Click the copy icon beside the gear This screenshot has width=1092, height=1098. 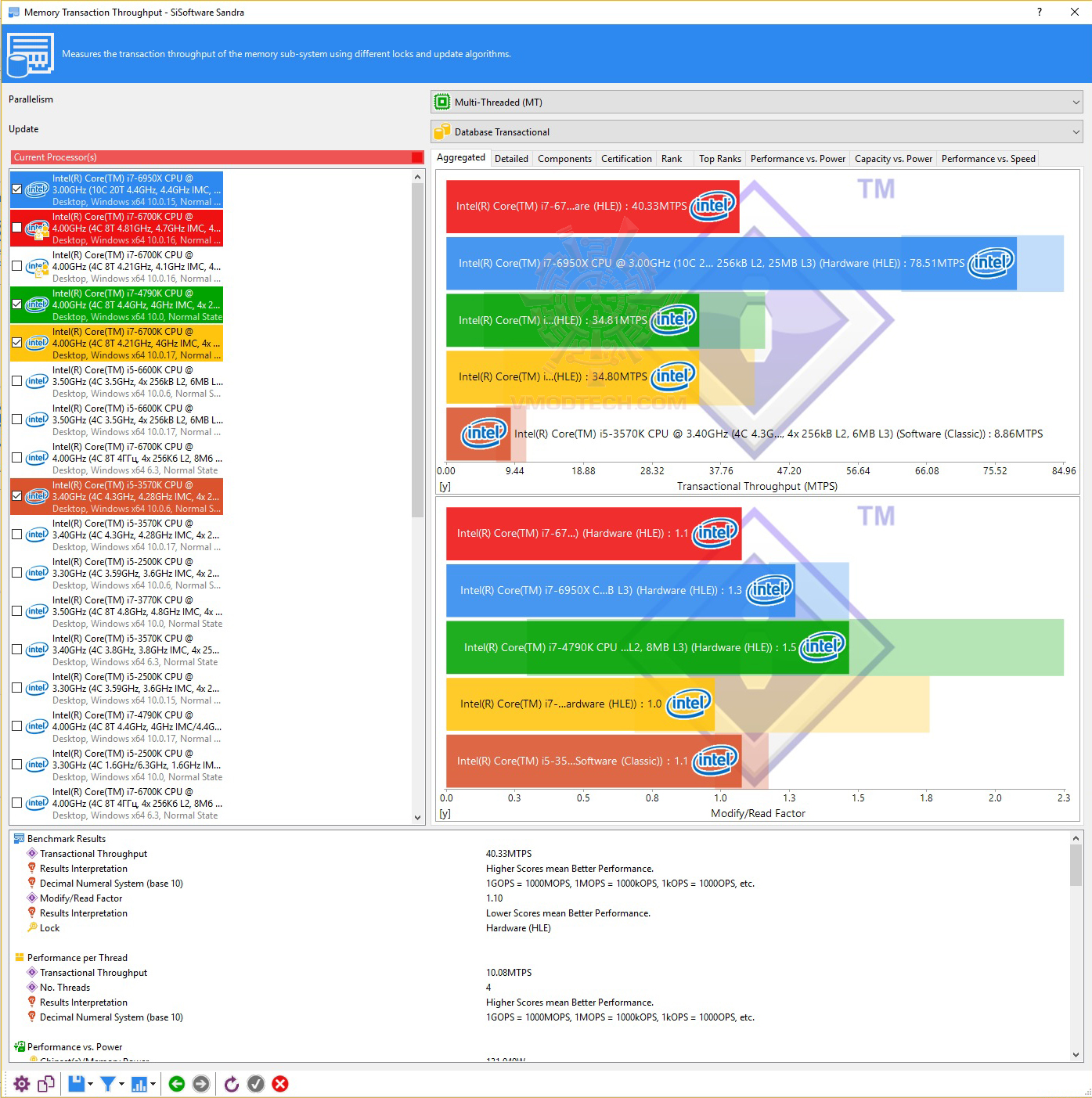(46, 1084)
